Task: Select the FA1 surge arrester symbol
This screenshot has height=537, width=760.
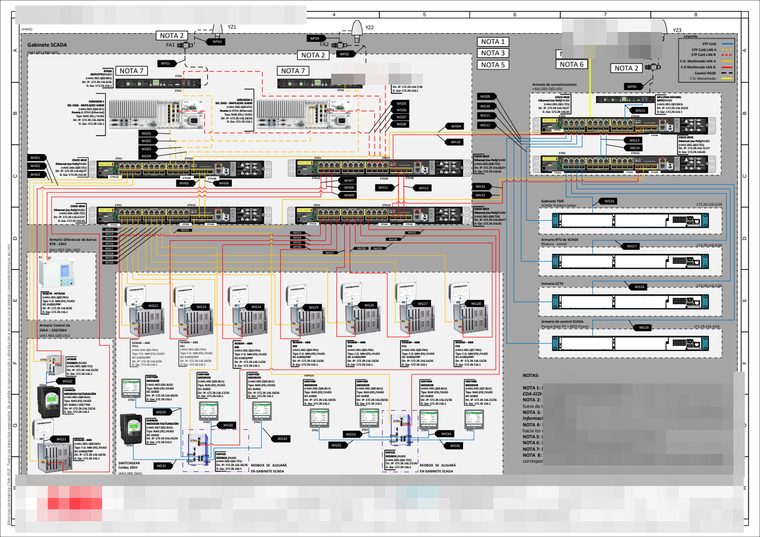Action: [184, 45]
